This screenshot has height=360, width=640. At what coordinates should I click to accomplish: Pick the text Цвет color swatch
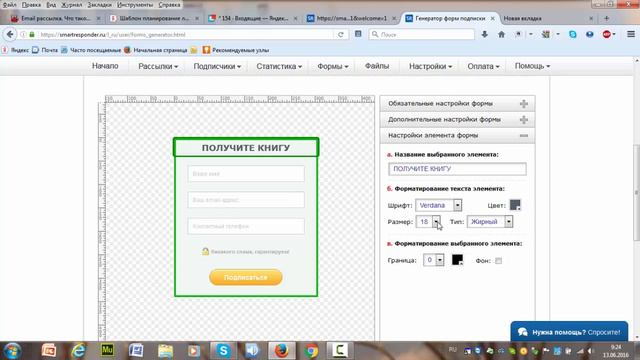click(x=515, y=205)
